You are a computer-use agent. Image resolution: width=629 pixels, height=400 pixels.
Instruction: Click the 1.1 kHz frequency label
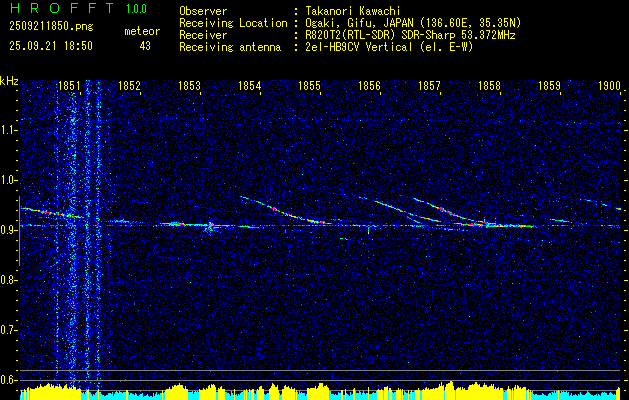pyautogui.click(x=8, y=130)
